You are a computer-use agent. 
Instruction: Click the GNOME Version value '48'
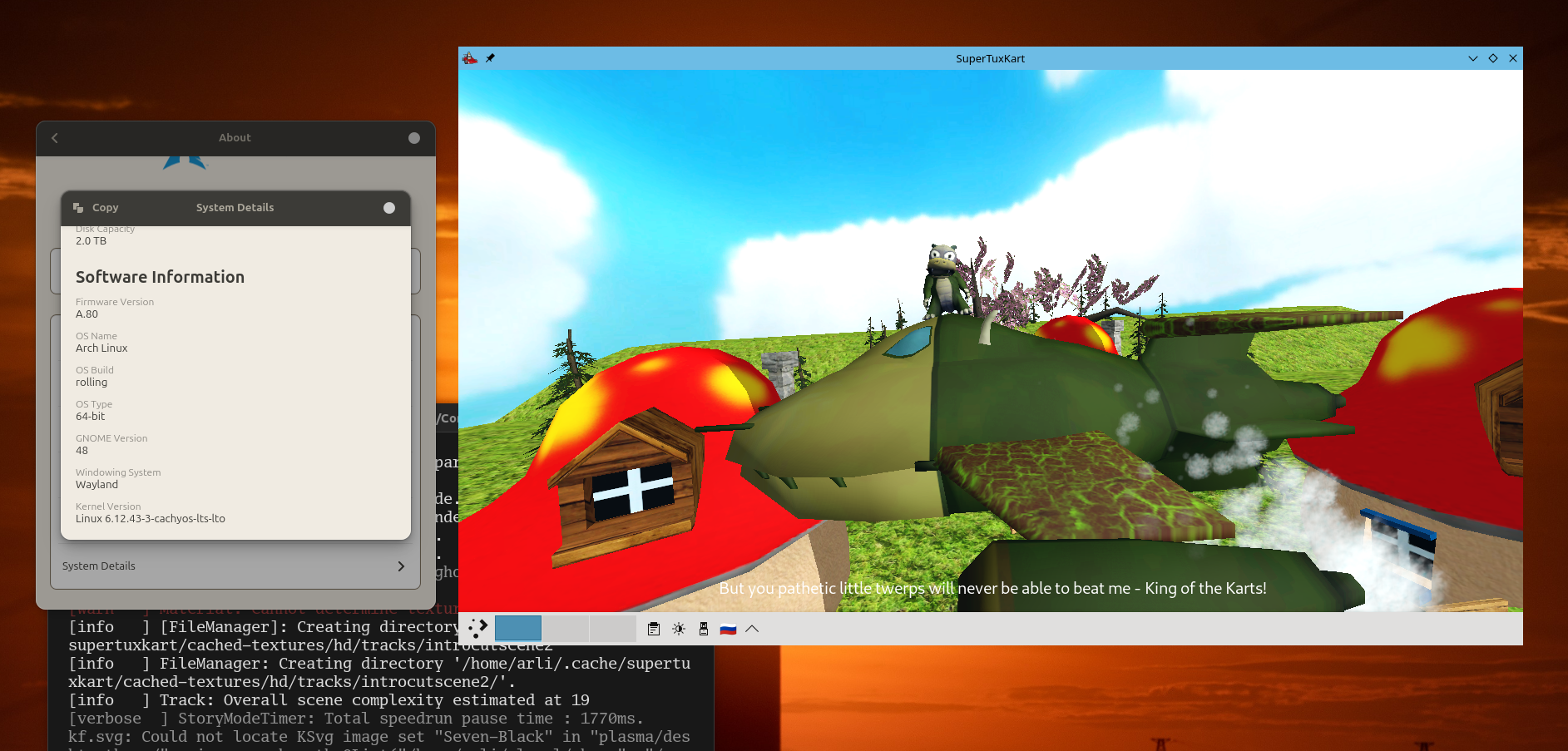tap(82, 451)
